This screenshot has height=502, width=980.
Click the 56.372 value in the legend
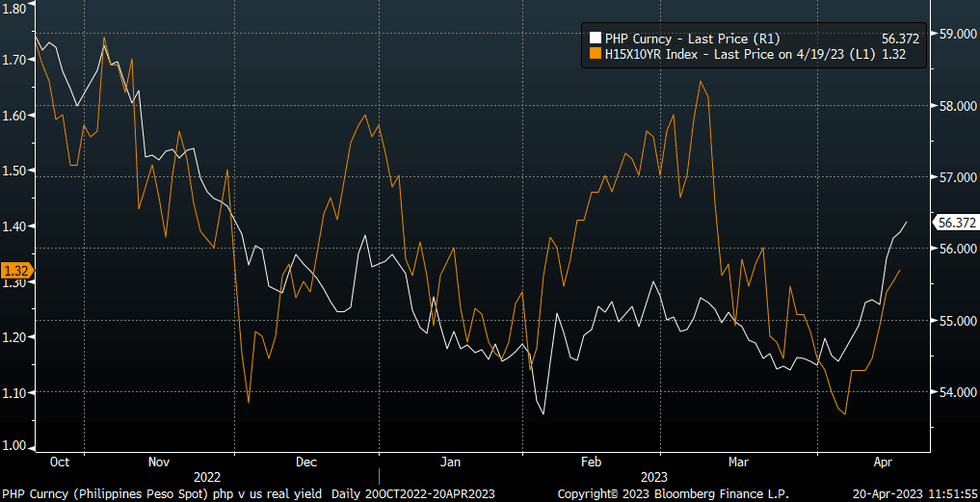point(900,39)
